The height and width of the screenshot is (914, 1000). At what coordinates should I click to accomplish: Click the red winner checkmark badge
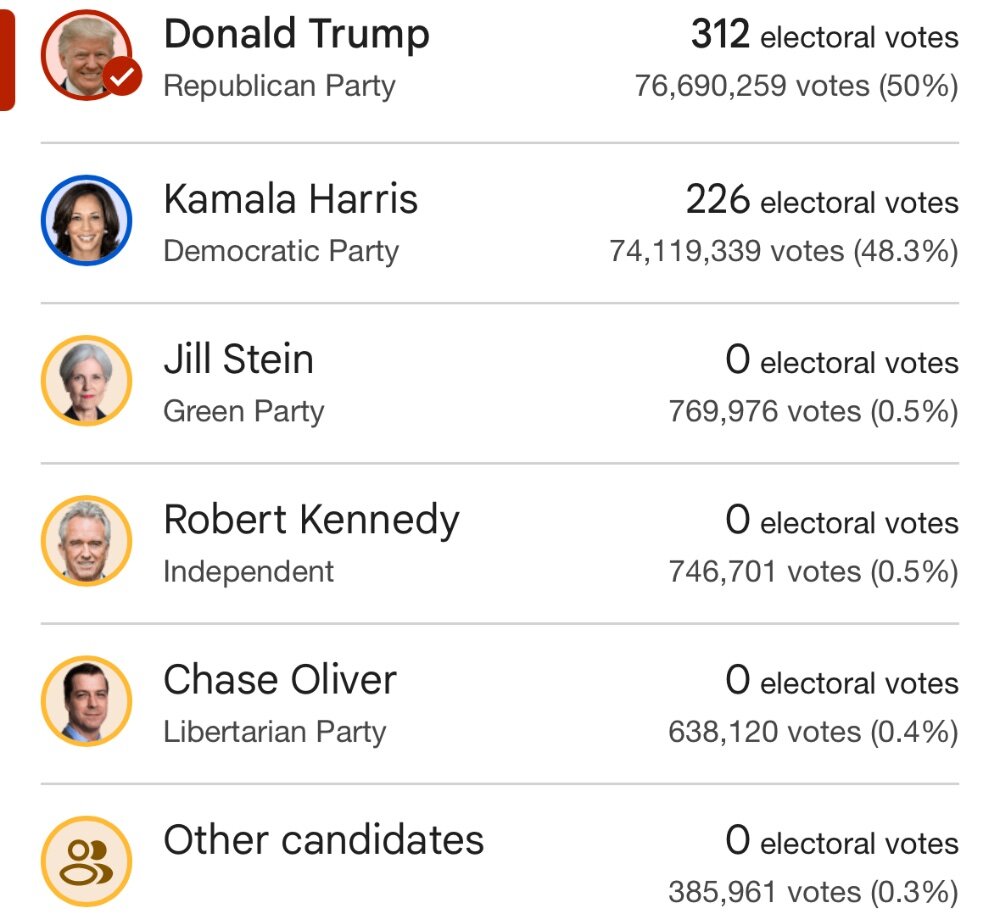coord(122,77)
